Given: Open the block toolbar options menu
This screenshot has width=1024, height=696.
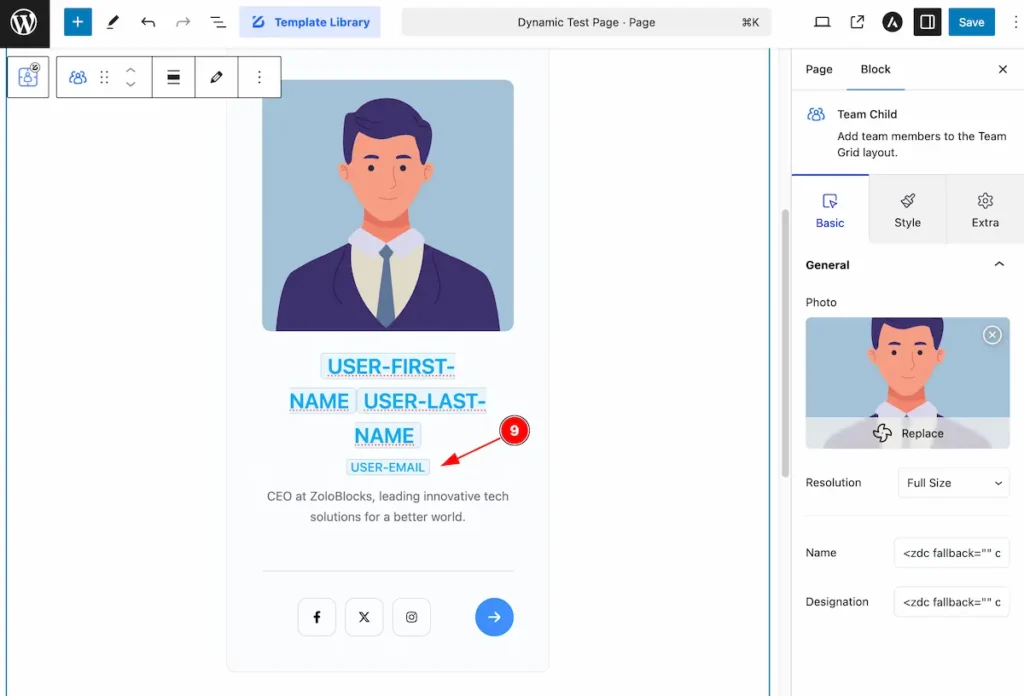Looking at the screenshot, I should 259,77.
